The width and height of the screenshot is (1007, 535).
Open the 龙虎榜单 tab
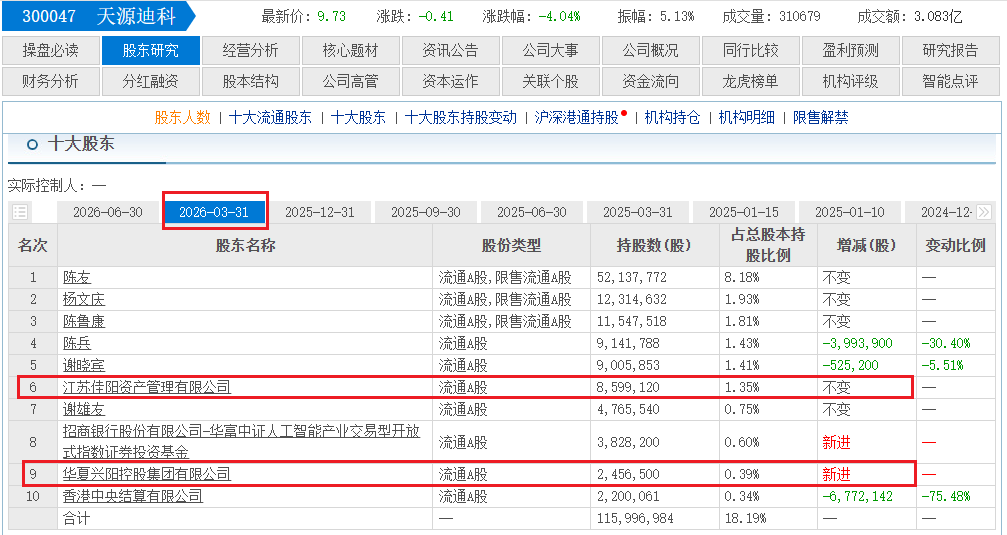[x=751, y=82]
